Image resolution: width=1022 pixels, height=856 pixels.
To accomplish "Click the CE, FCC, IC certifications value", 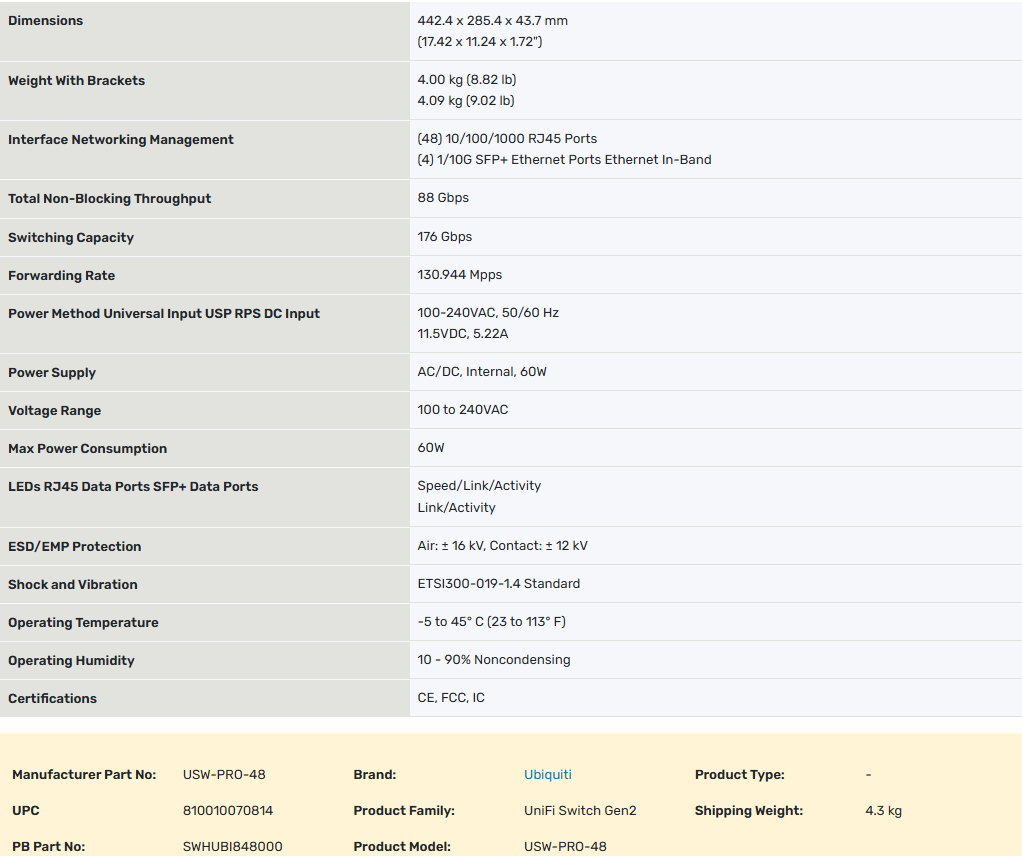I will coord(451,698).
